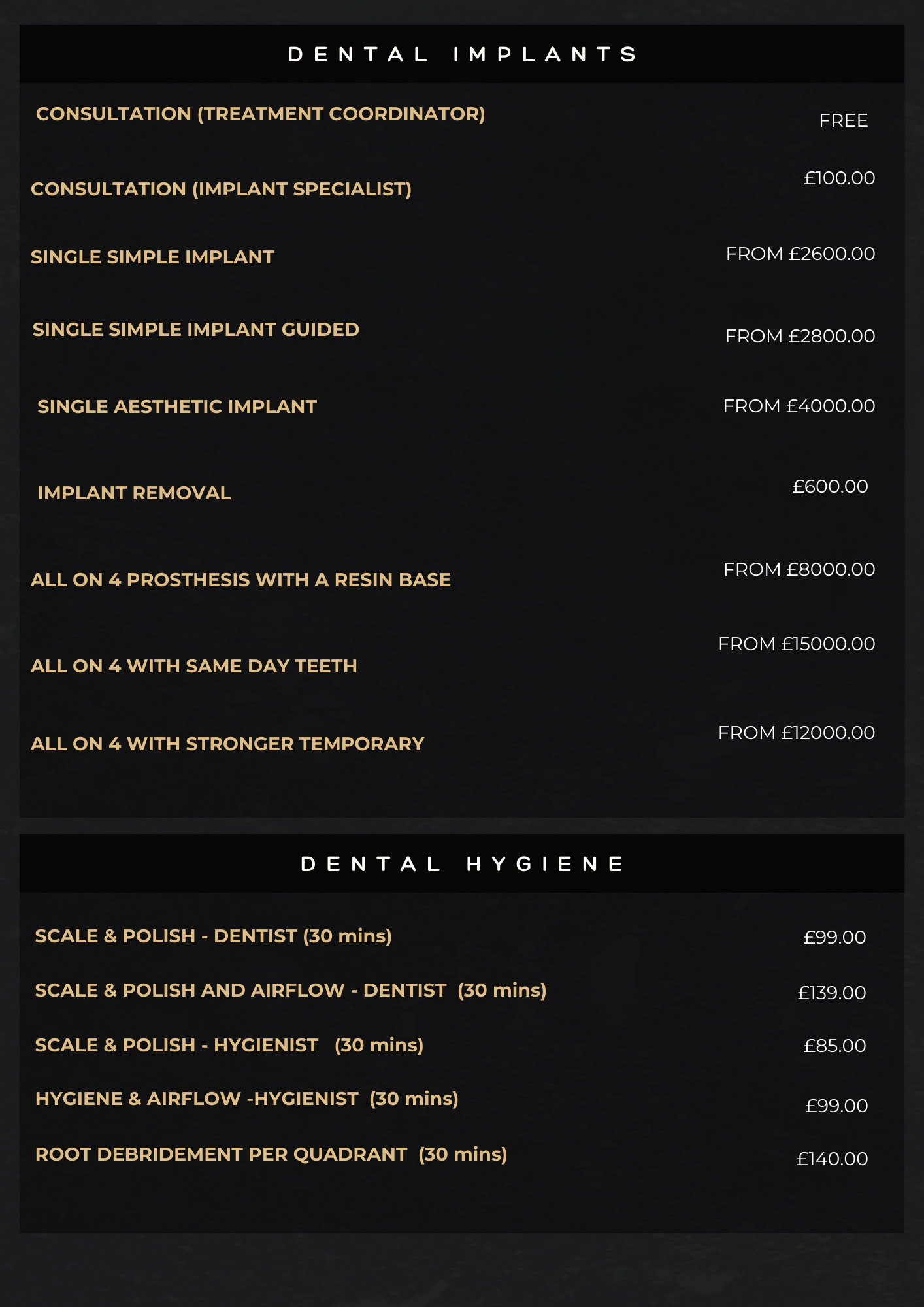Screen dimensions: 924x1307
Task: Click Implant Removal entry
Action: pyautogui.click(x=135, y=493)
